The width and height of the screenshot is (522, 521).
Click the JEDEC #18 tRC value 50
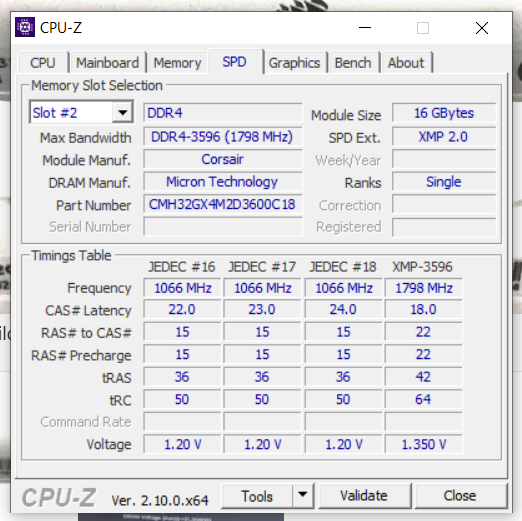click(343, 399)
